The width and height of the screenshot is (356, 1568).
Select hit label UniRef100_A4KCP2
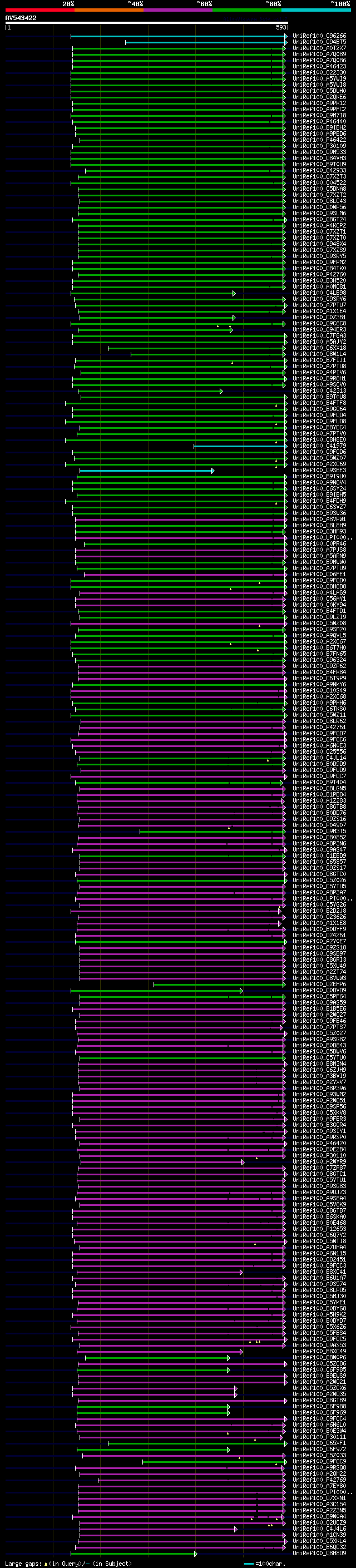pyautogui.click(x=319, y=225)
